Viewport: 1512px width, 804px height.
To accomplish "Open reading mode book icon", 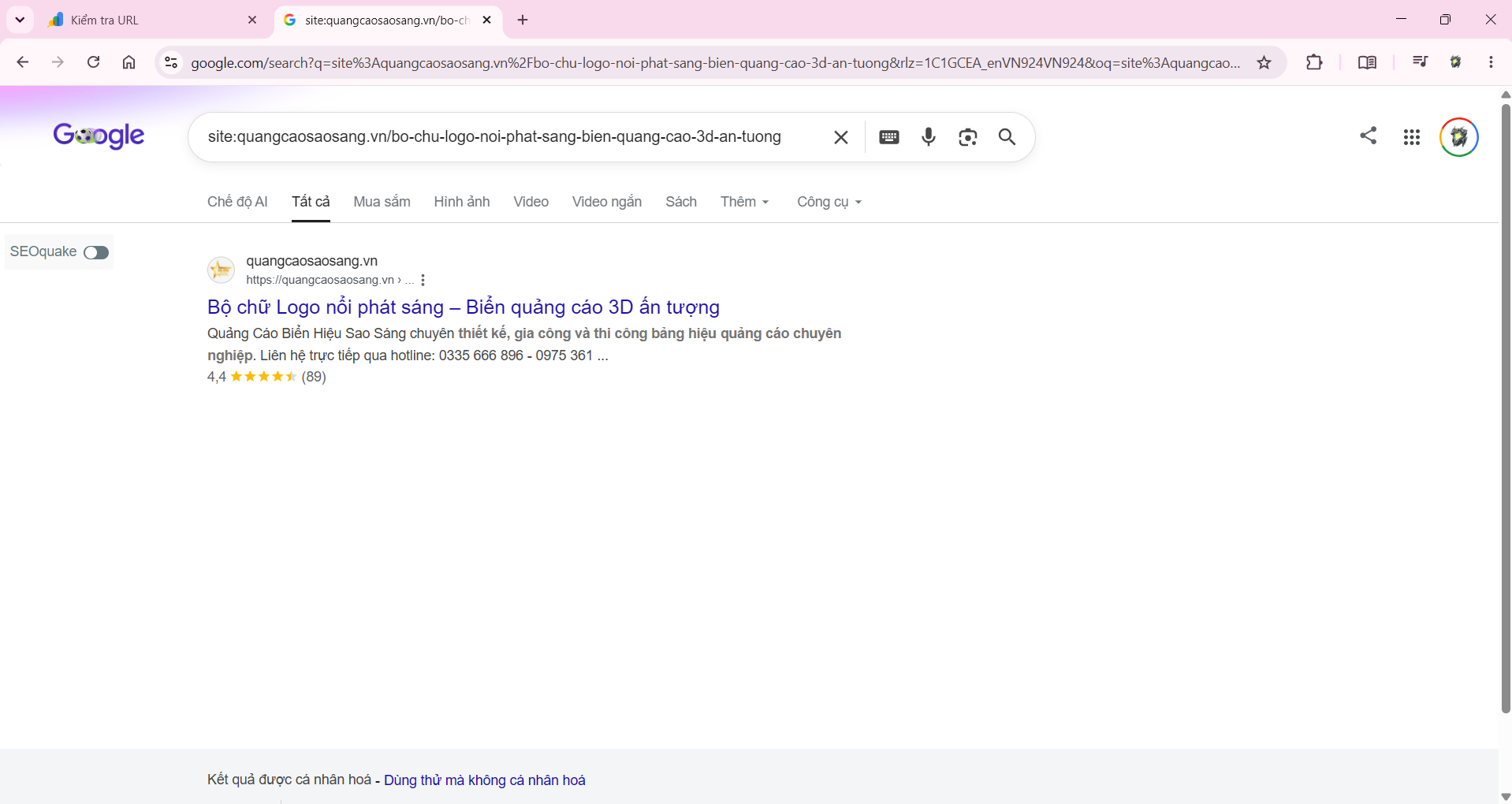I will tap(1367, 62).
